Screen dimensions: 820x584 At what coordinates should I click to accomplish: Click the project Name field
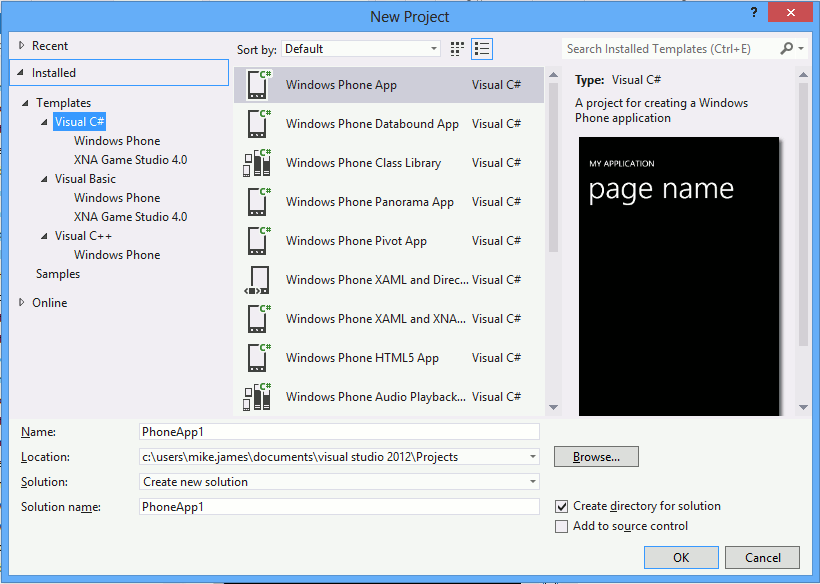coord(339,432)
